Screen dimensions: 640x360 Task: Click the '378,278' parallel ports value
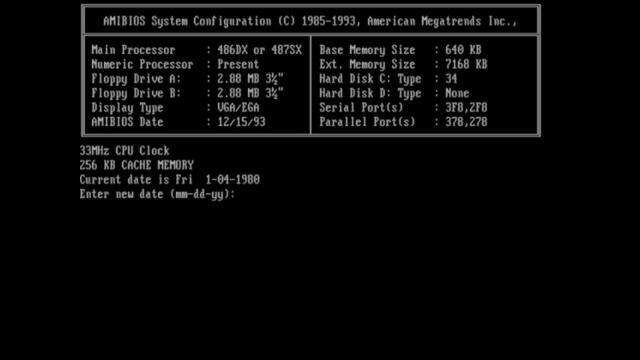(466, 122)
